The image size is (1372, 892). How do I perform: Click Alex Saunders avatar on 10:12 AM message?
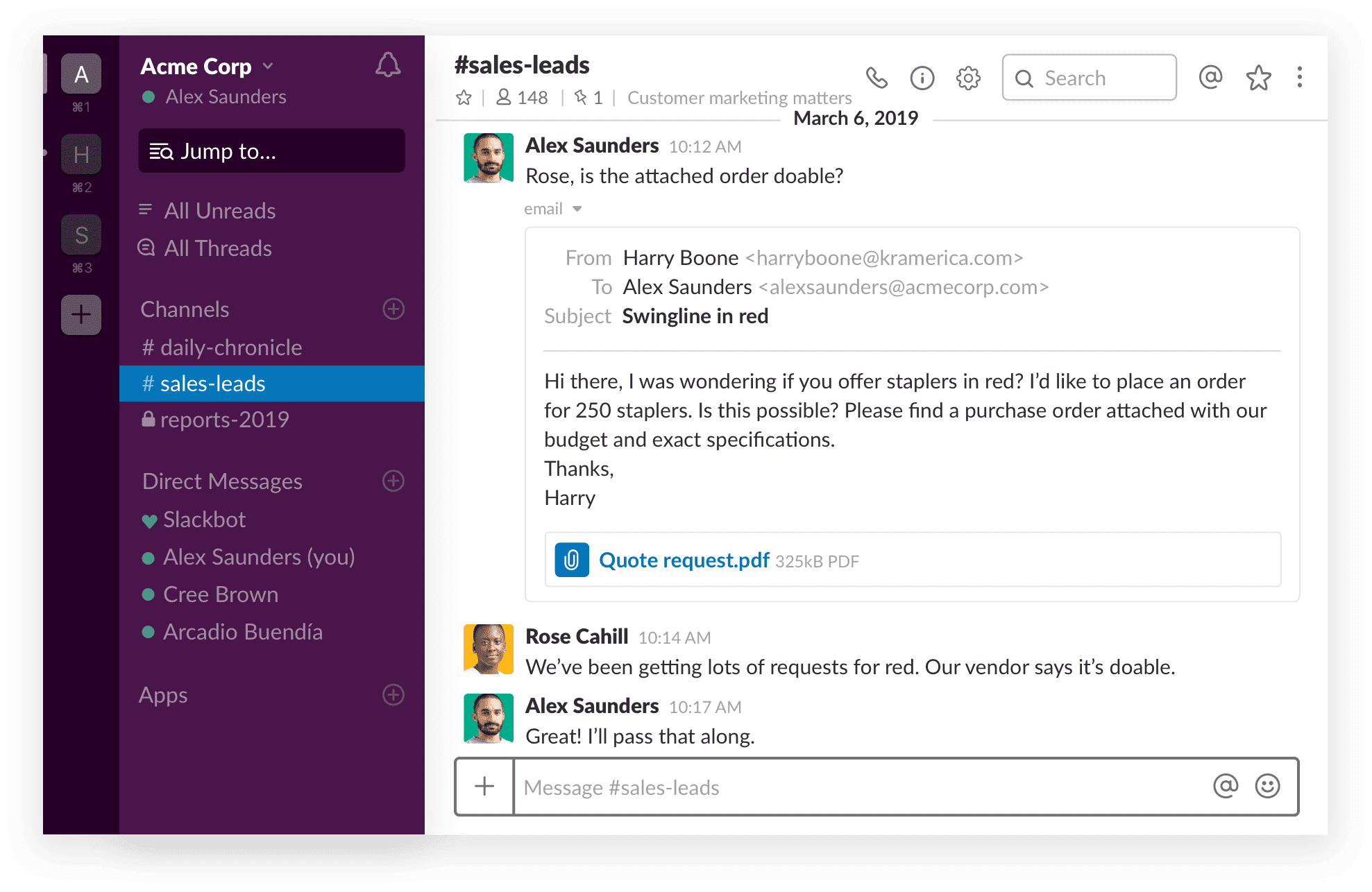[489, 158]
